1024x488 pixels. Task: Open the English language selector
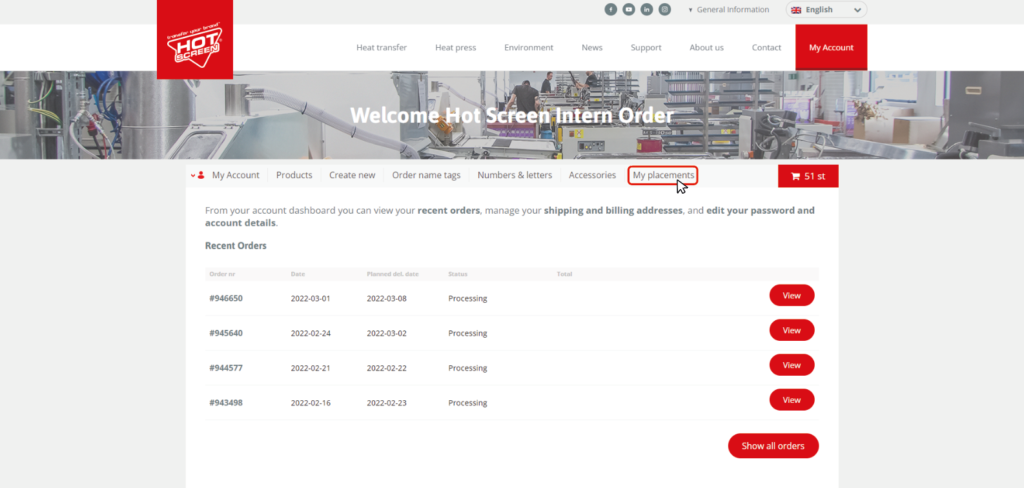click(826, 10)
